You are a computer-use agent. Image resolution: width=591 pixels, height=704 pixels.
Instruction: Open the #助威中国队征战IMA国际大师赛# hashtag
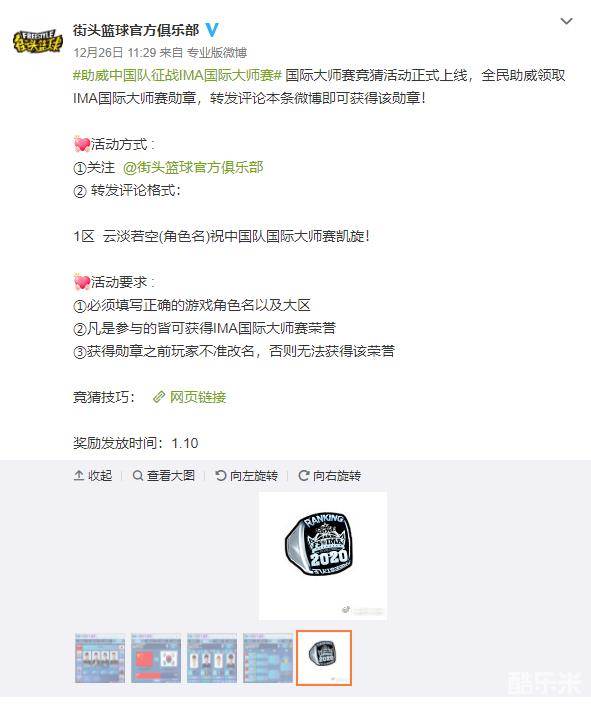[x=177, y=75]
